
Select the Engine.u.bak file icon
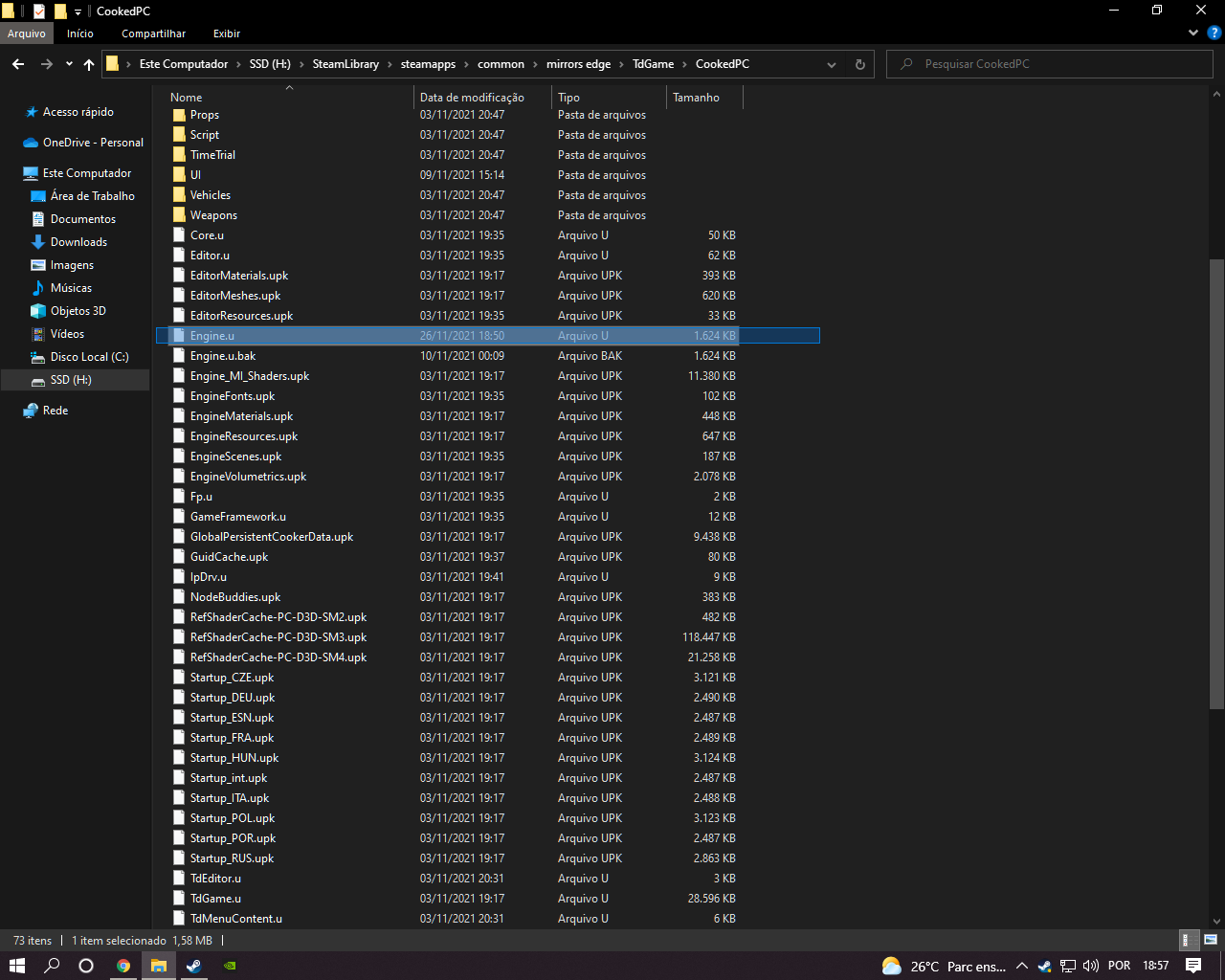tap(179, 356)
